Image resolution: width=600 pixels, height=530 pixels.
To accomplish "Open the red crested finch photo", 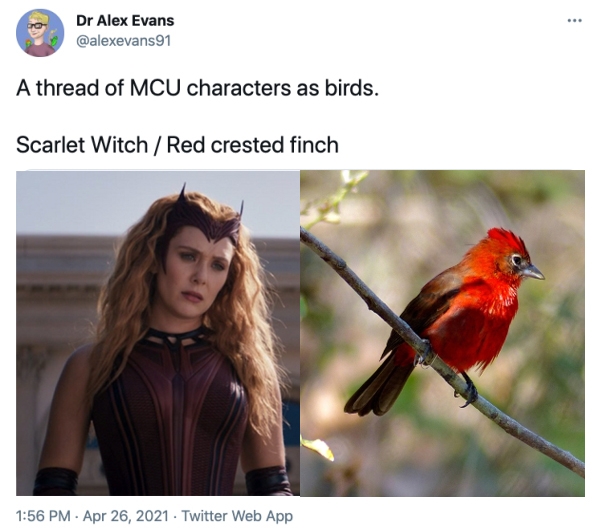I will (442, 333).
